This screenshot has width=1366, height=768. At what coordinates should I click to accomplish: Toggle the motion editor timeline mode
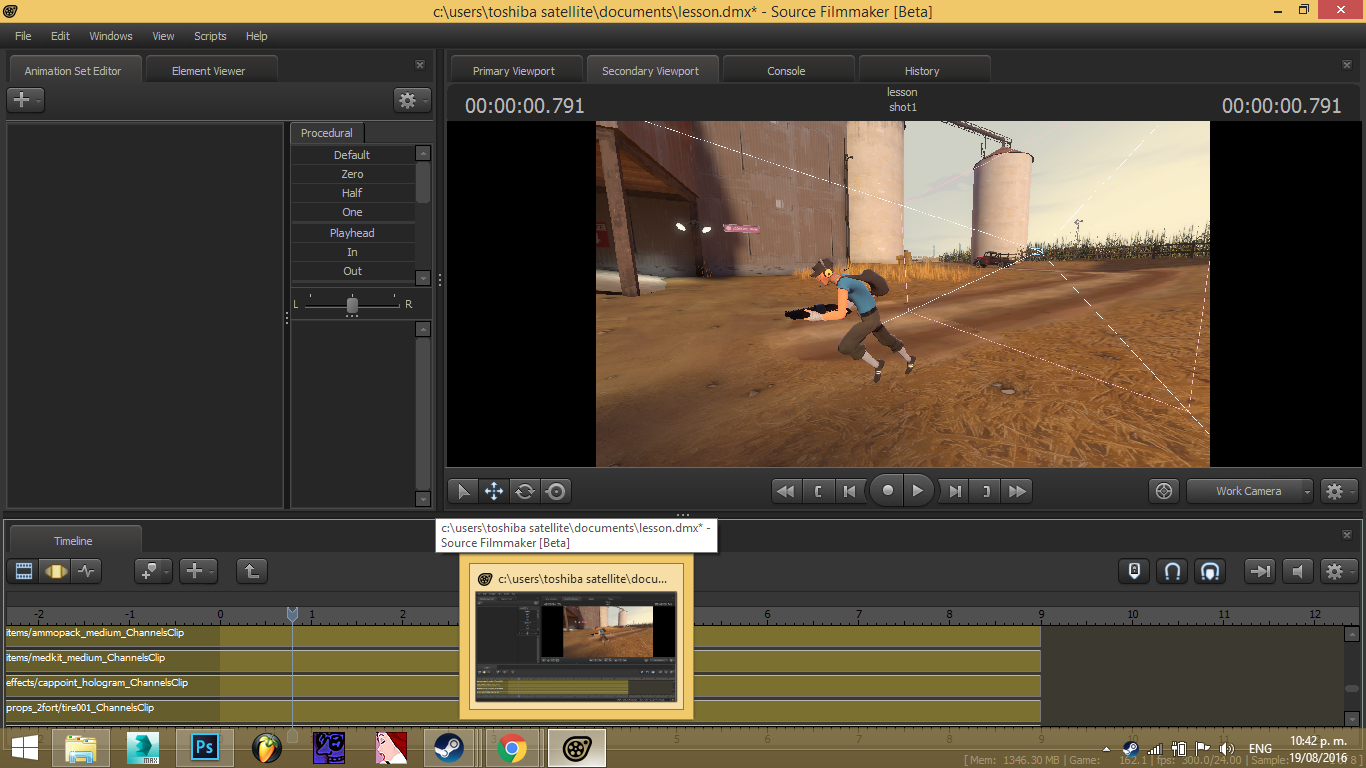coord(55,571)
